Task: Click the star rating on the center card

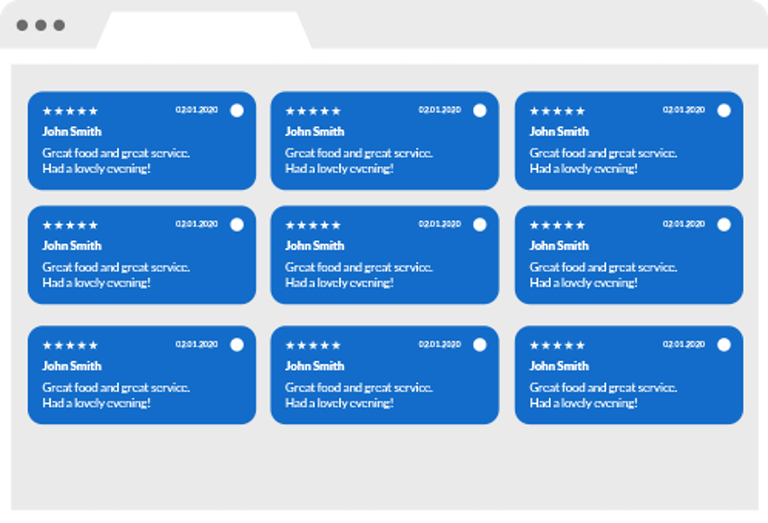Action: pos(313,225)
